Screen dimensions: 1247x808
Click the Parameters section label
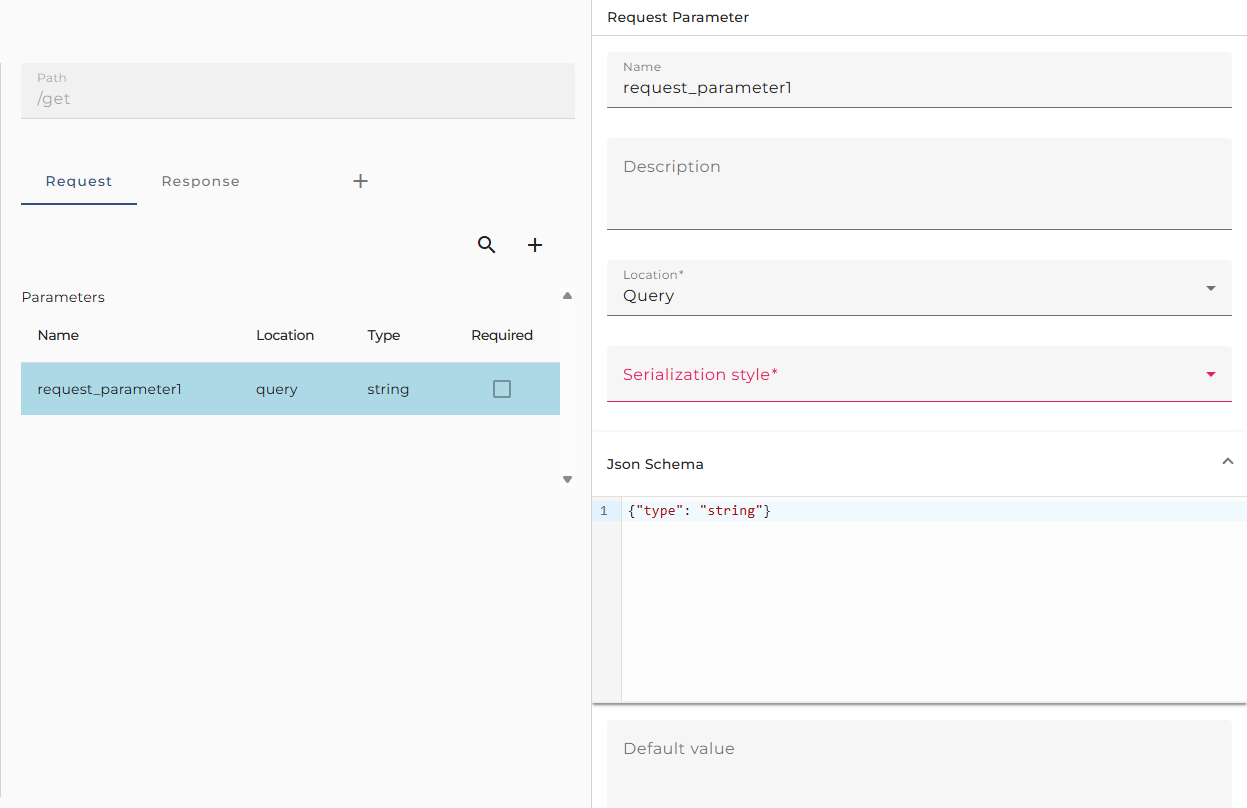tap(63, 297)
